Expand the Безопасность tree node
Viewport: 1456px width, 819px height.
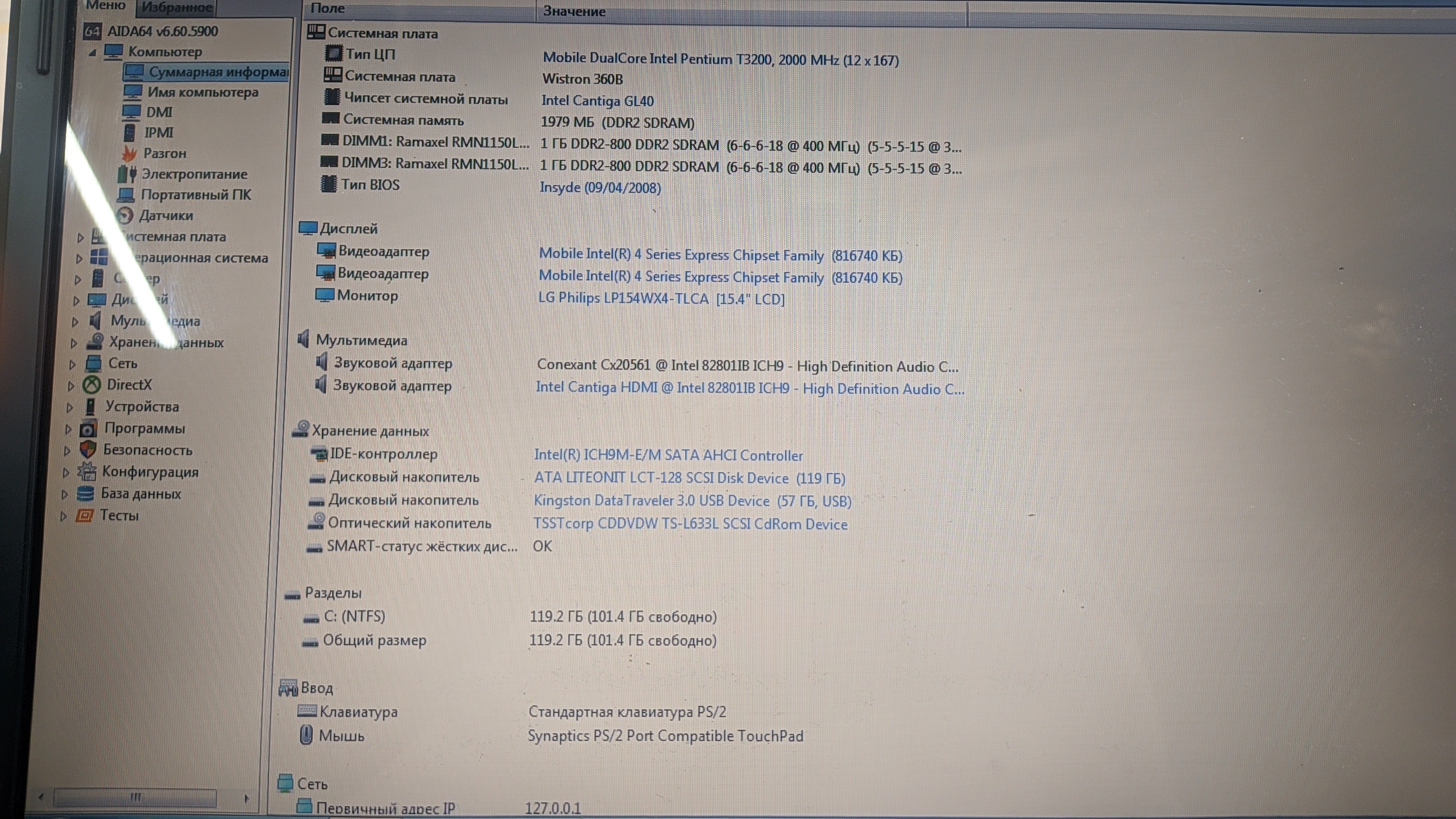(67, 452)
